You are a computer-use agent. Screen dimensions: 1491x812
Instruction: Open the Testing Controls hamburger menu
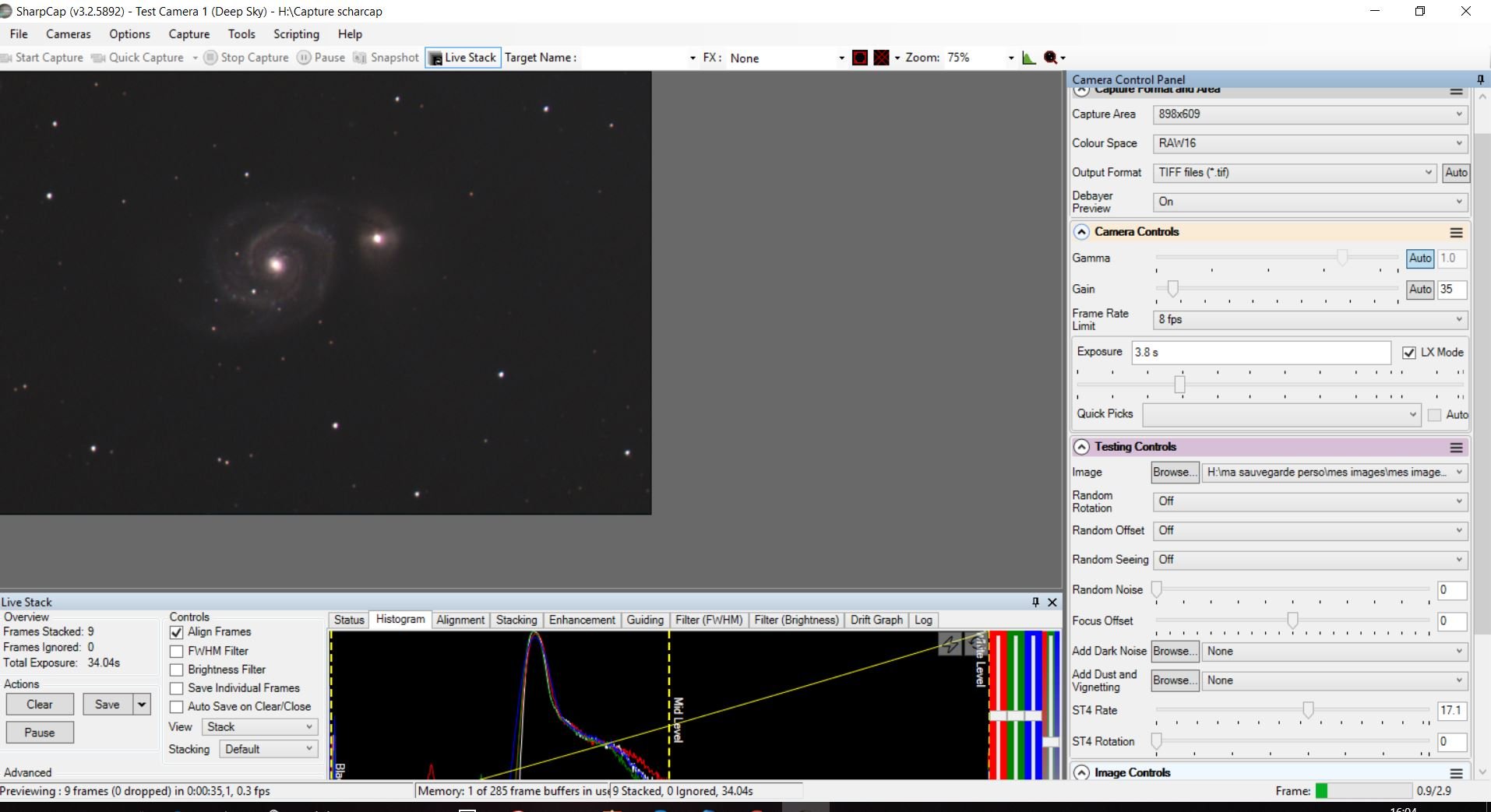1456,448
